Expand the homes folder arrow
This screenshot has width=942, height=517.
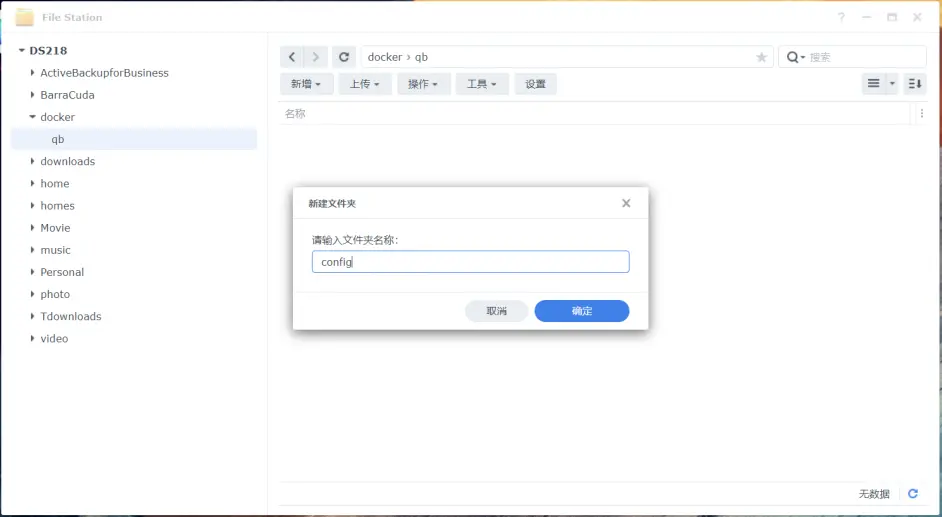[32, 205]
